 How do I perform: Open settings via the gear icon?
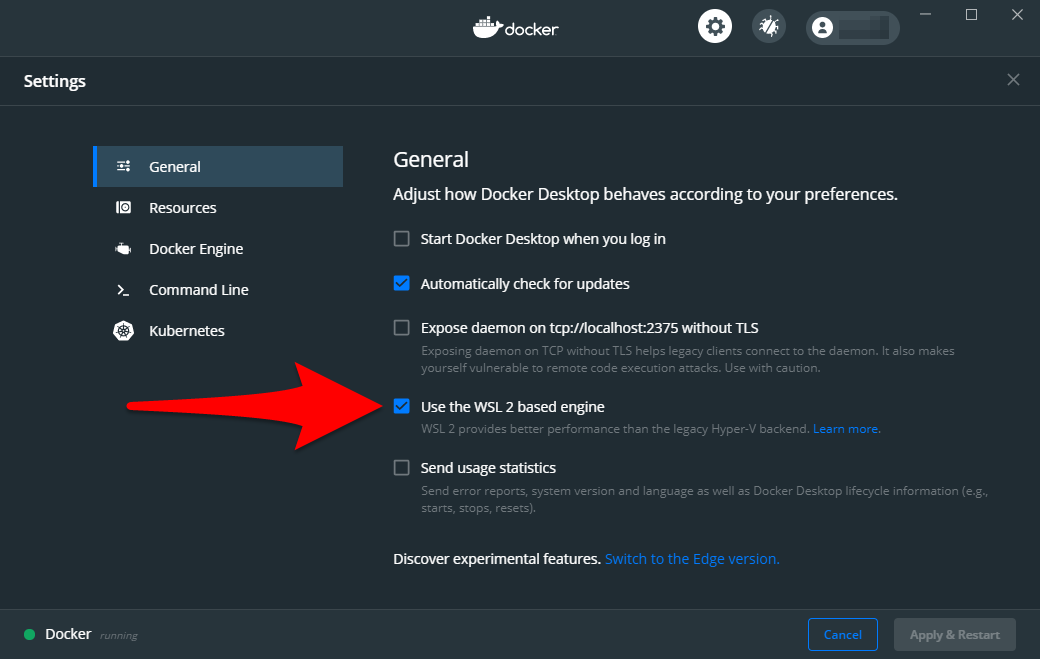pos(714,27)
